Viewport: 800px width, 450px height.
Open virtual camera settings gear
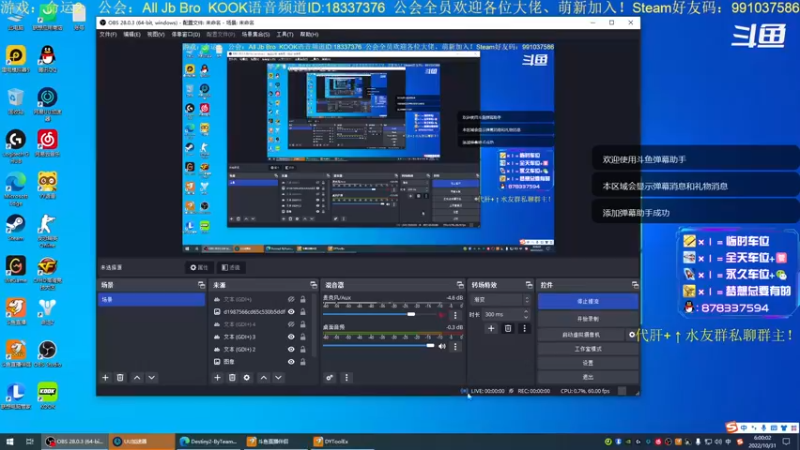(x=632, y=335)
